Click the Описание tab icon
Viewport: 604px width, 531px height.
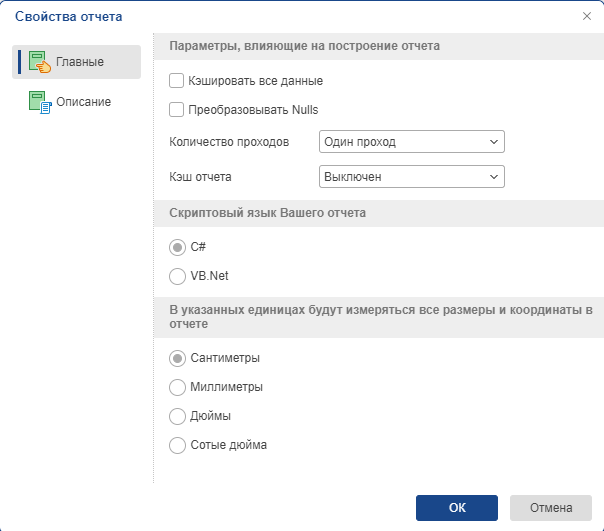point(40,102)
